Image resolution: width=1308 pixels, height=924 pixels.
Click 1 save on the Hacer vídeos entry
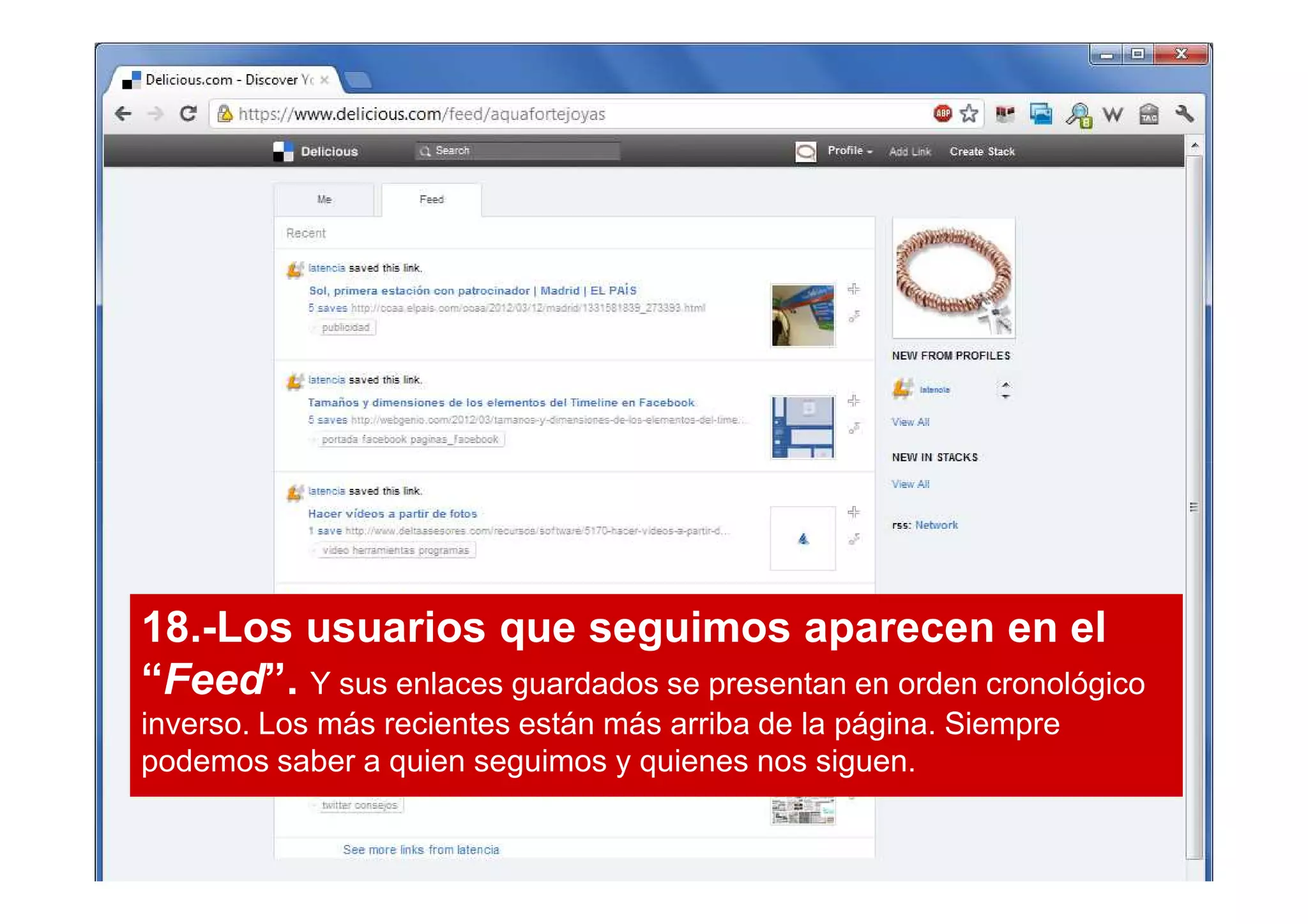(x=325, y=531)
